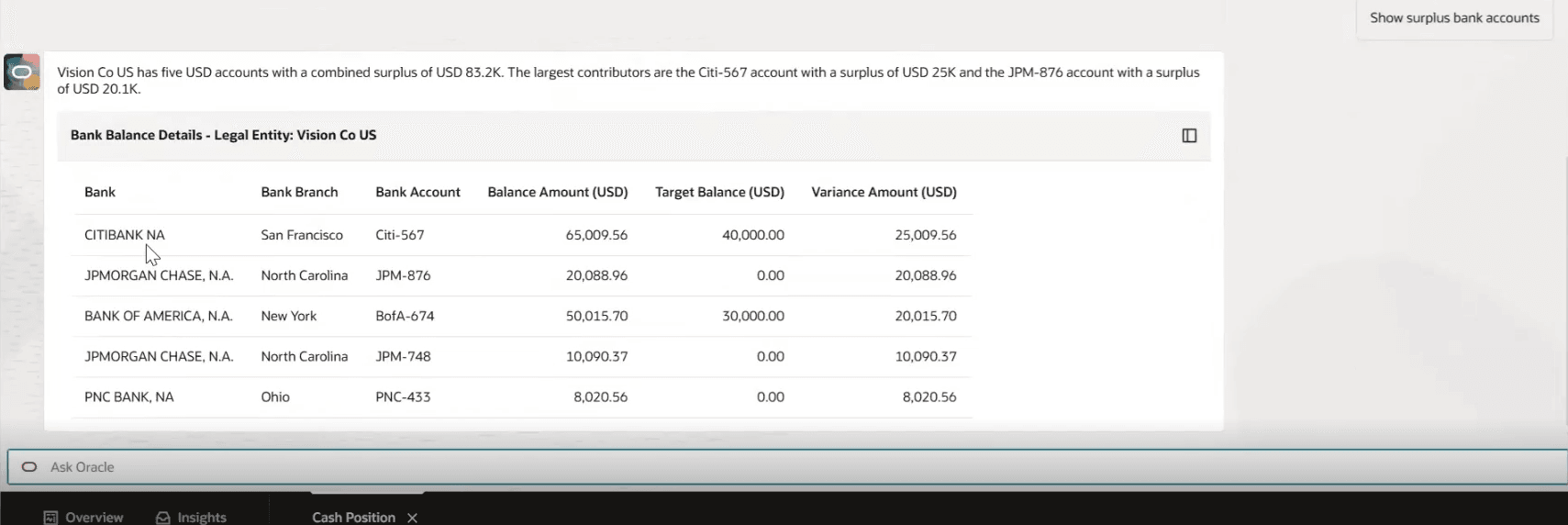
Task: Select the Cash Position tab
Action: coord(353,518)
